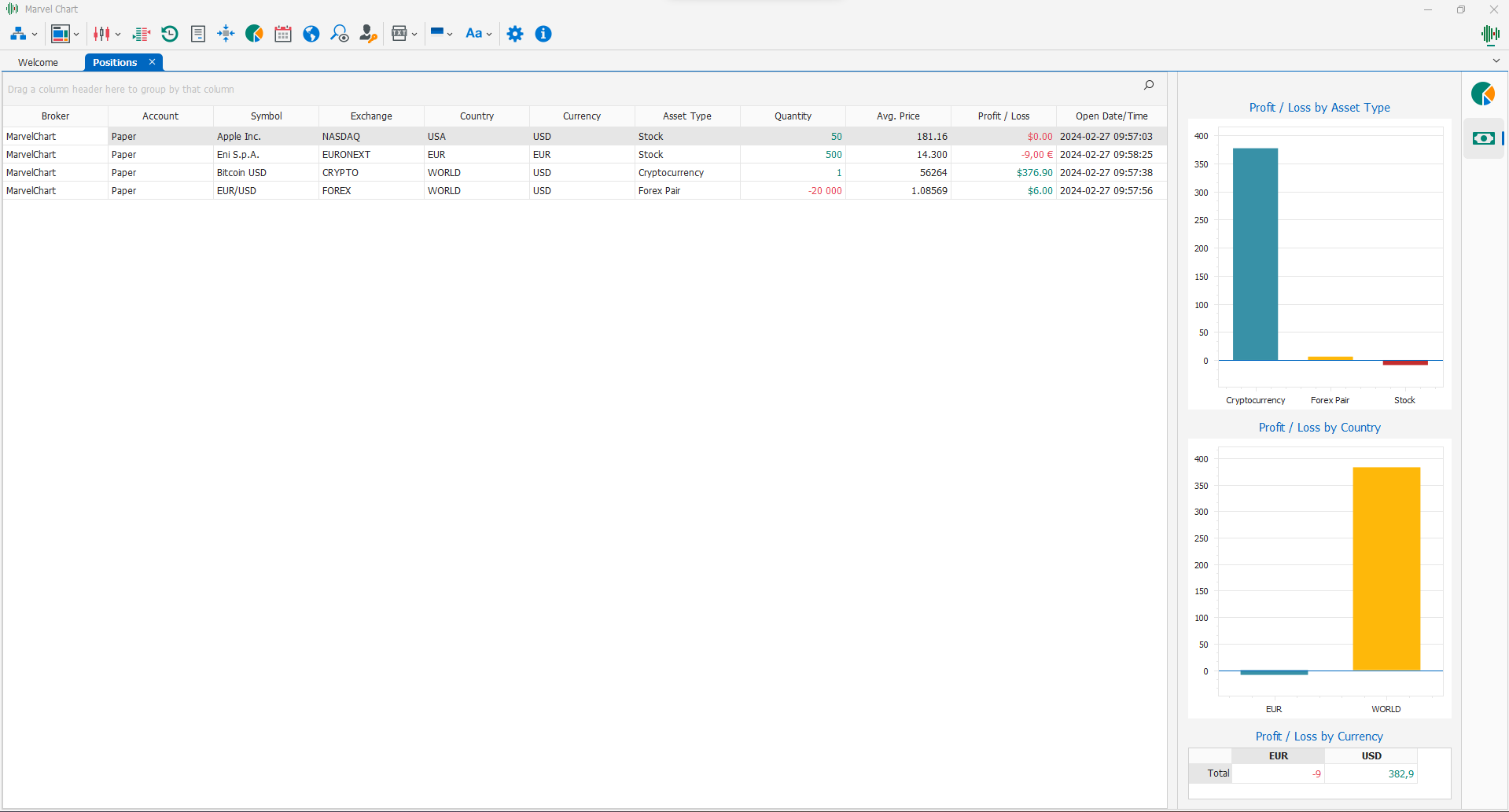Sort by the Exchange column header
The image size is (1509, 812).
point(371,116)
